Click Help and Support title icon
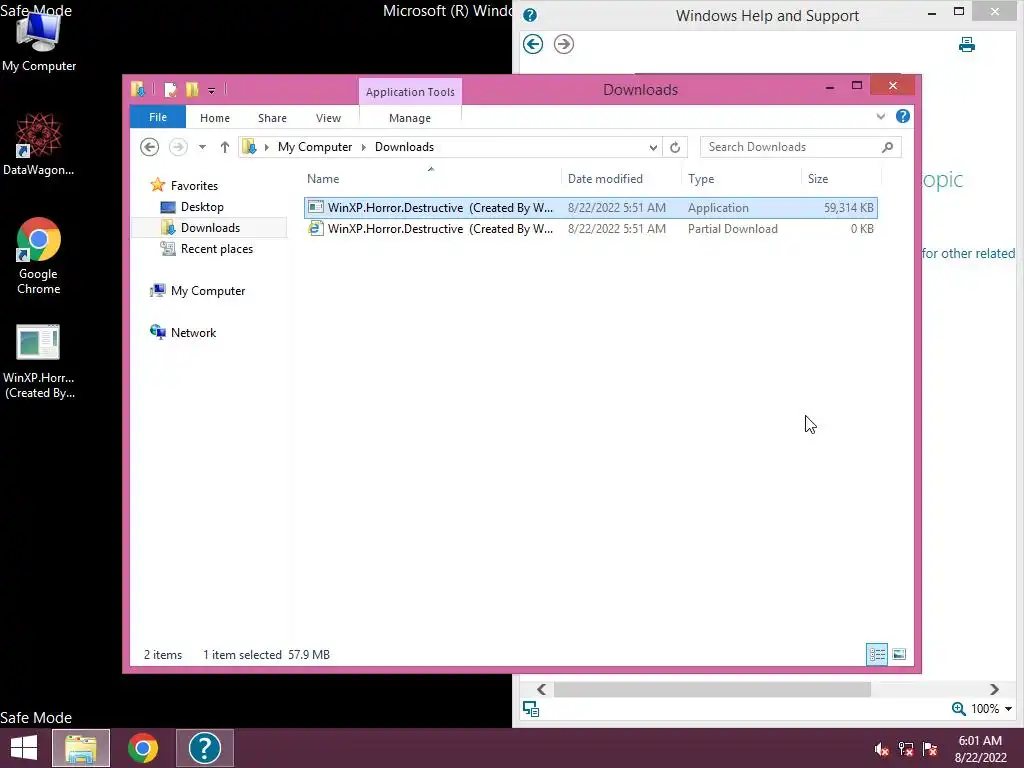Viewport: 1024px width, 768px height. [x=530, y=15]
